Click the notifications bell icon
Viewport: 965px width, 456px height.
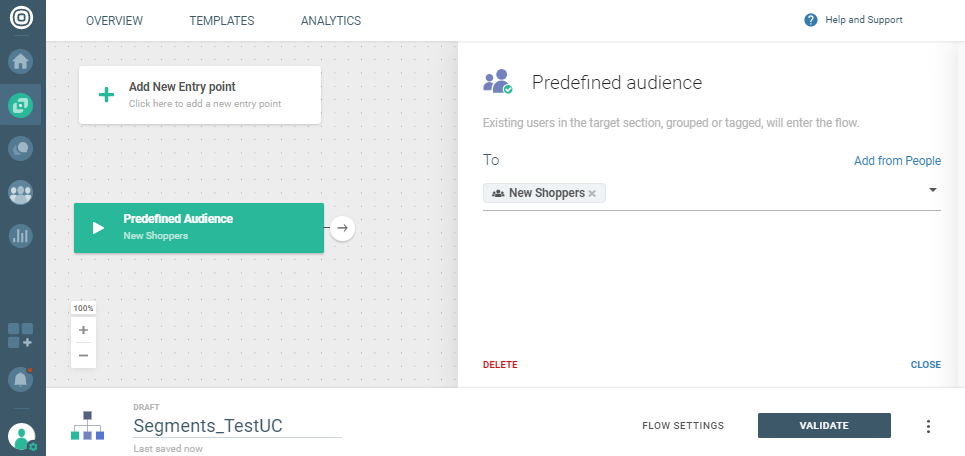(21, 379)
